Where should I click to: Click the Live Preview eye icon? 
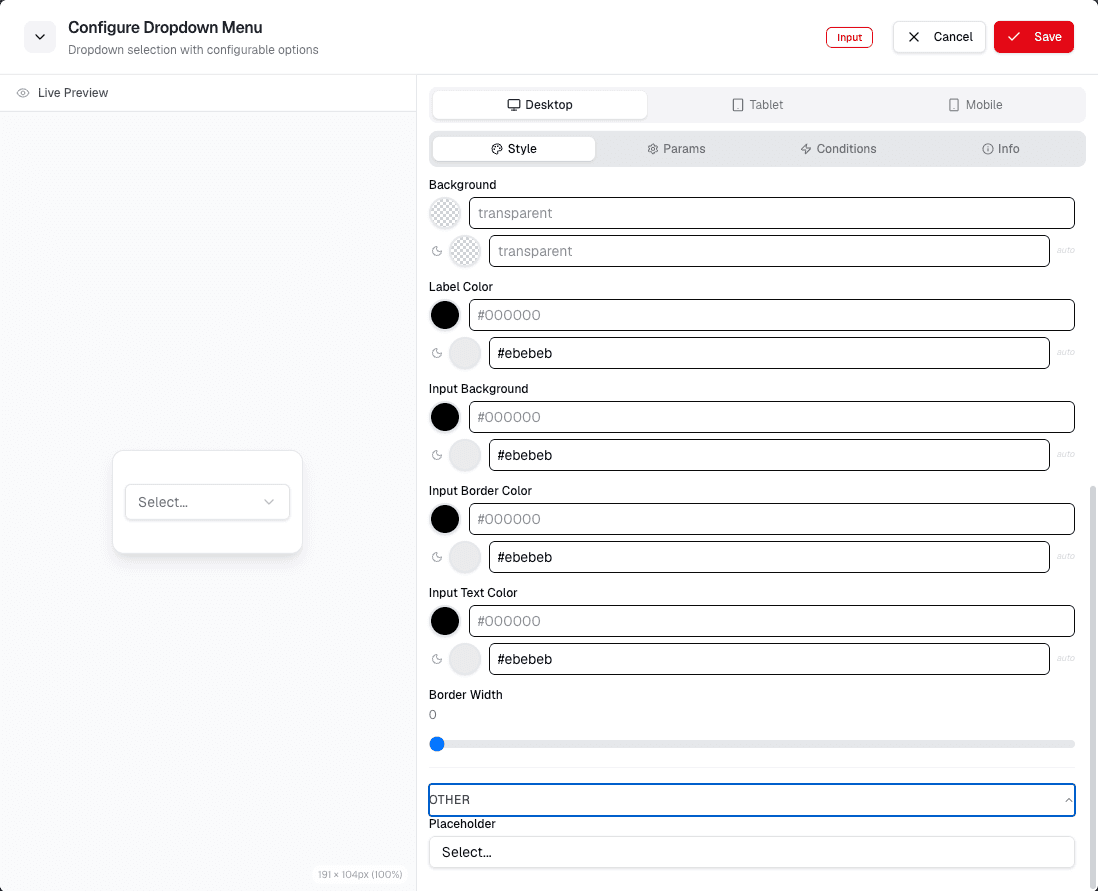coord(23,93)
